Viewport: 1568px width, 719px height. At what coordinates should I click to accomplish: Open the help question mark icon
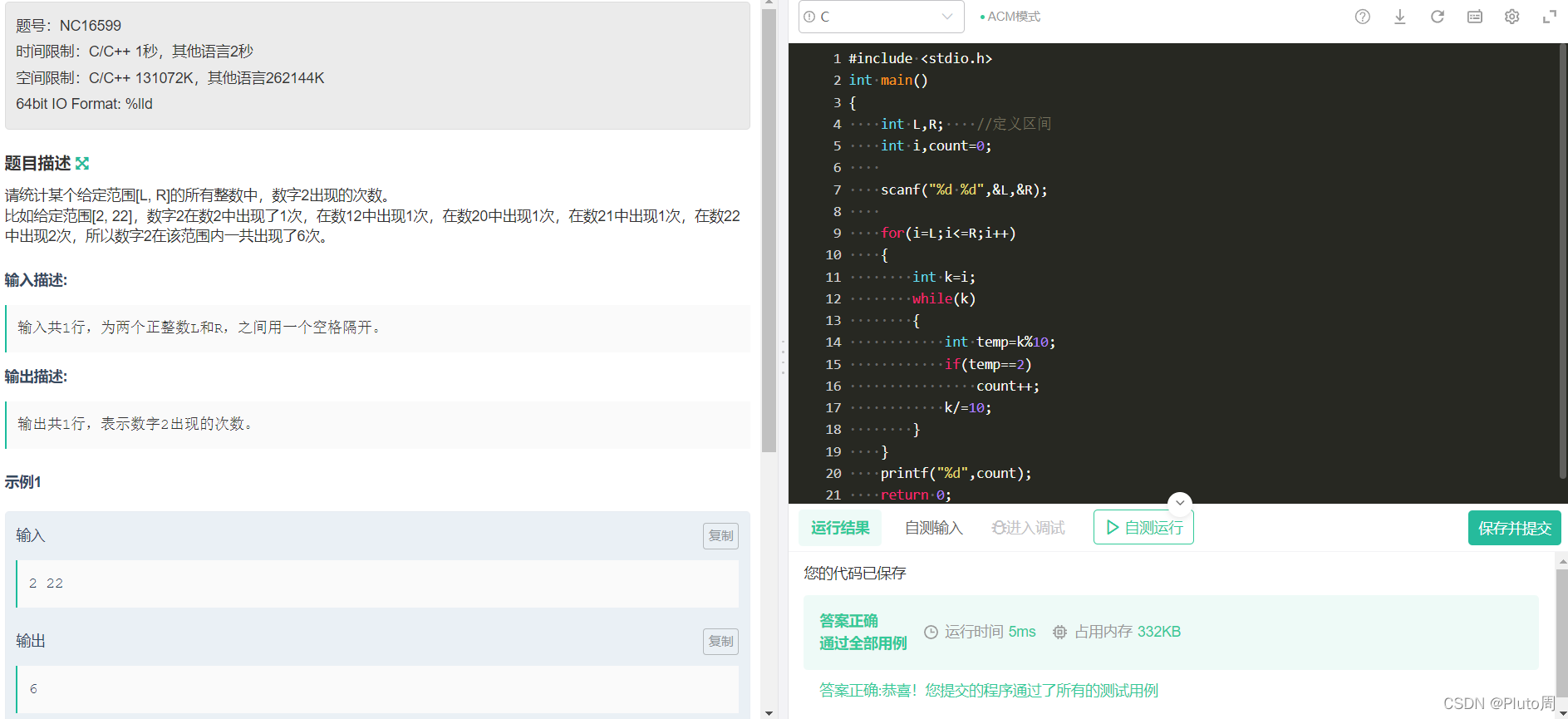(1362, 17)
